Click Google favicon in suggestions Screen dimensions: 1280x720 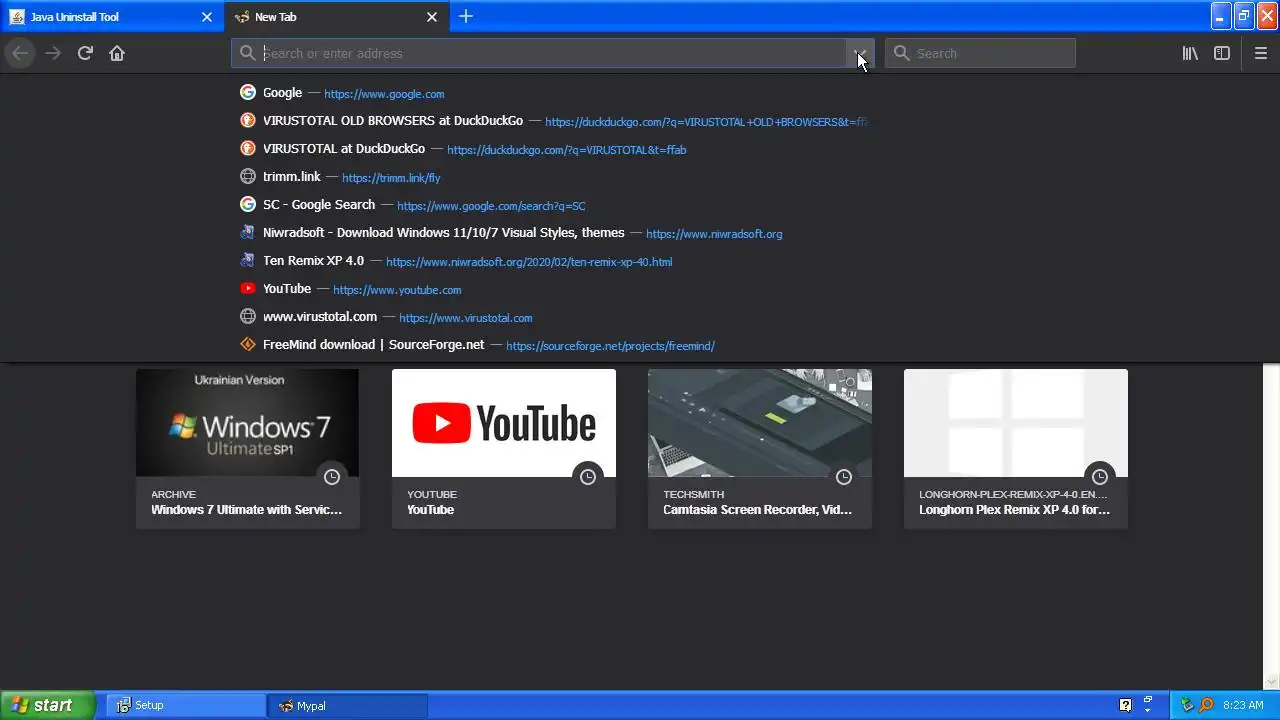point(248,93)
